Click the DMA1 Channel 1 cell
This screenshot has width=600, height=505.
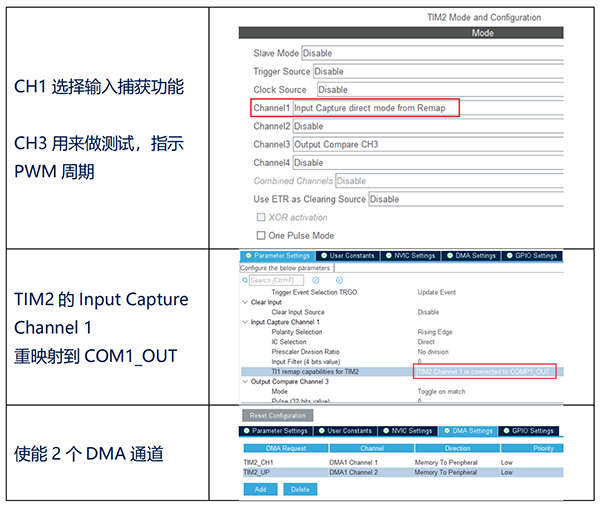click(353, 463)
